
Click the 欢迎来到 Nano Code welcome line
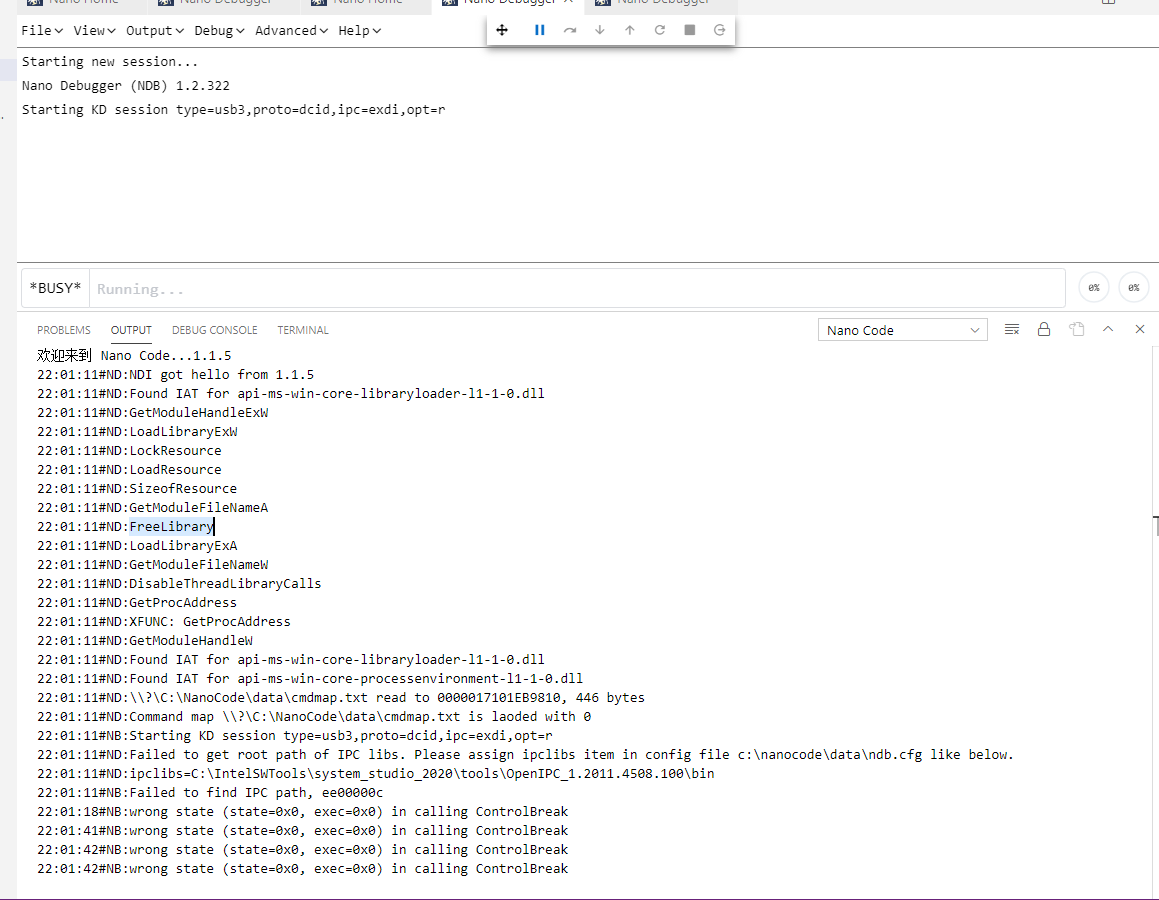coord(135,355)
